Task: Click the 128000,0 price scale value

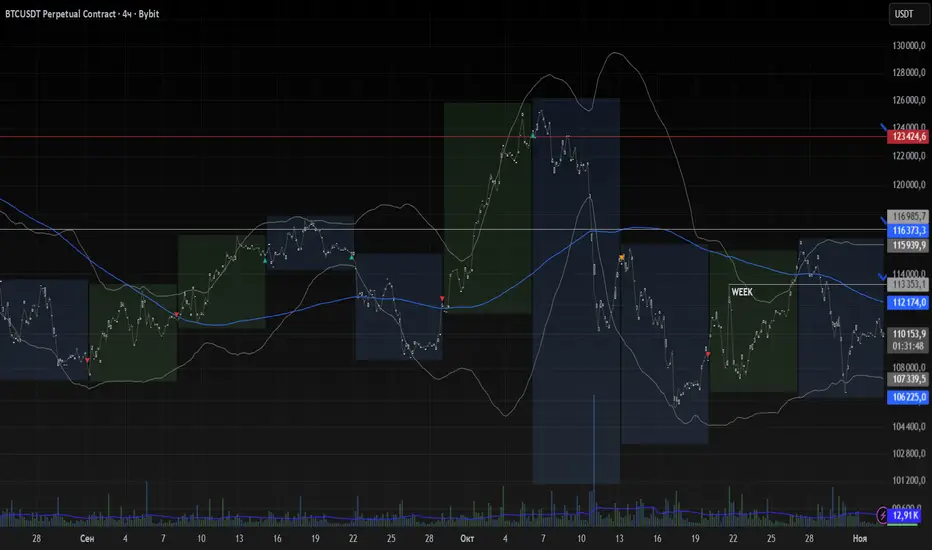Action: (909, 73)
